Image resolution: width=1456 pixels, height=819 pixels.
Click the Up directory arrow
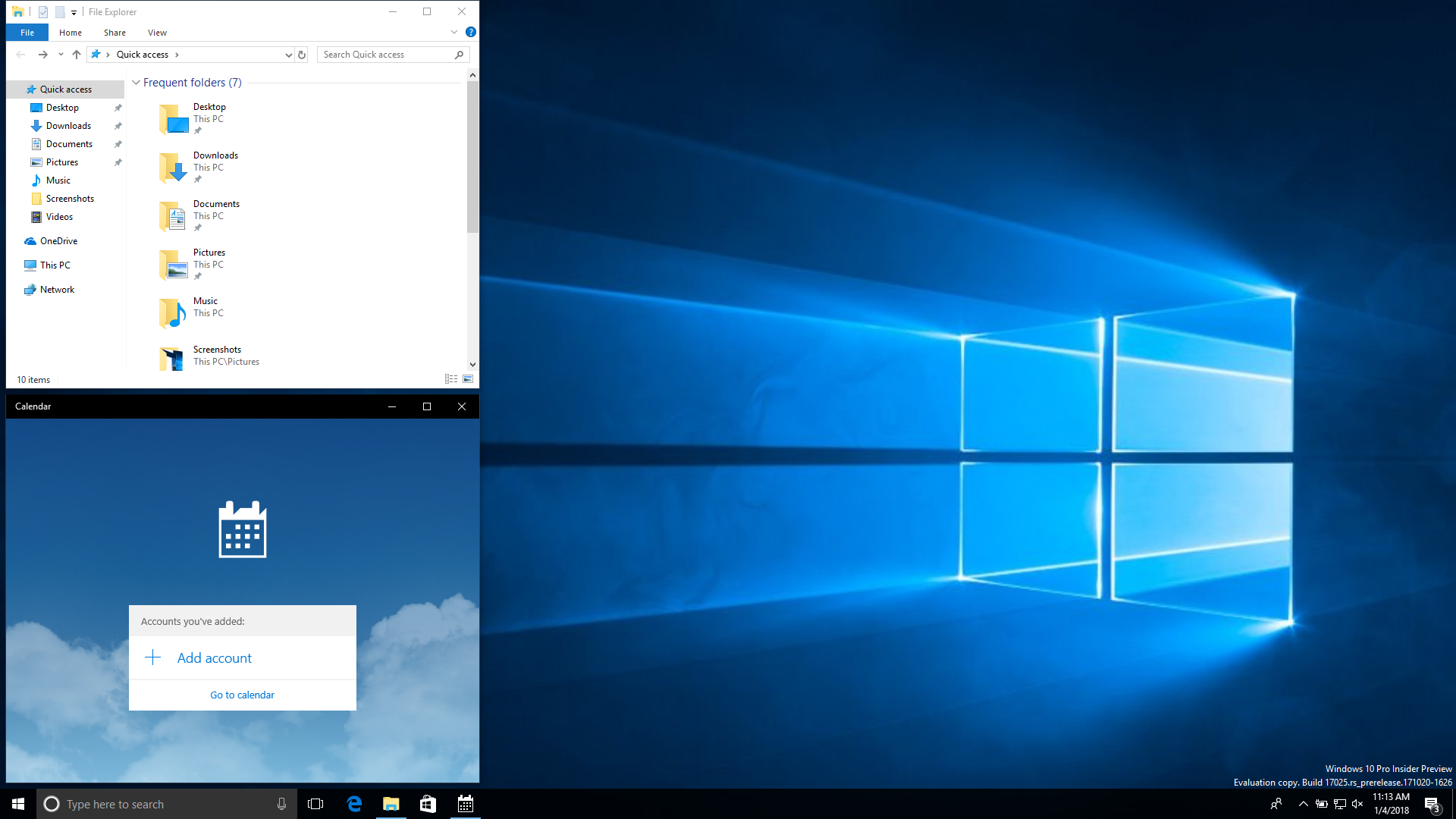[x=77, y=55]
